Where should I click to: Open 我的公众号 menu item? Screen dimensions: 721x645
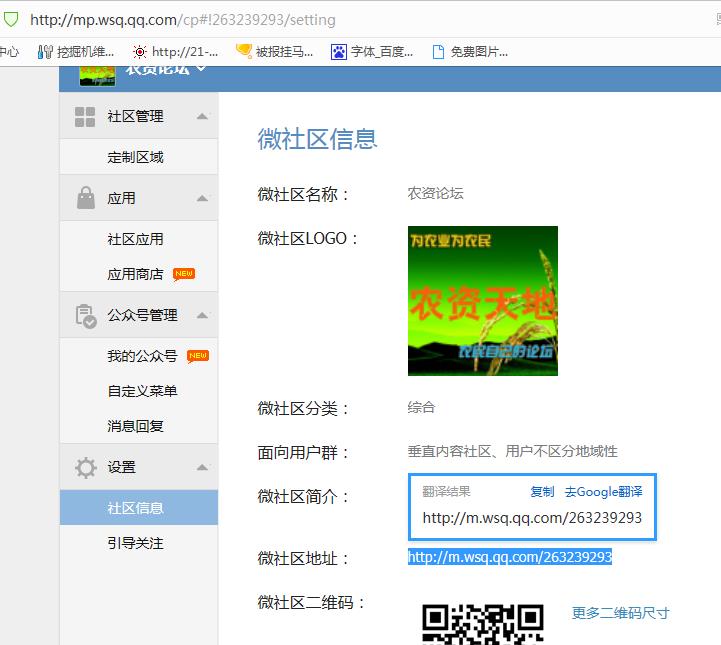coord(143,356)
